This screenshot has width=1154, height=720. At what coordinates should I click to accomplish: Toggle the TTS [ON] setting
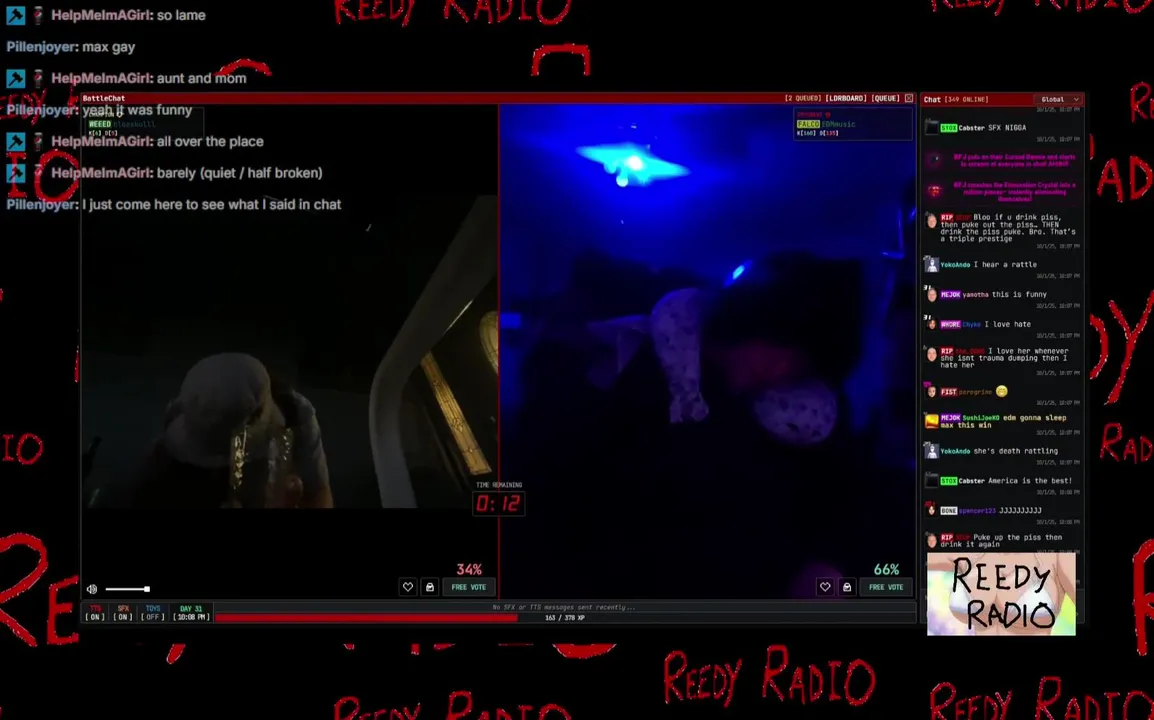(96, 613)
